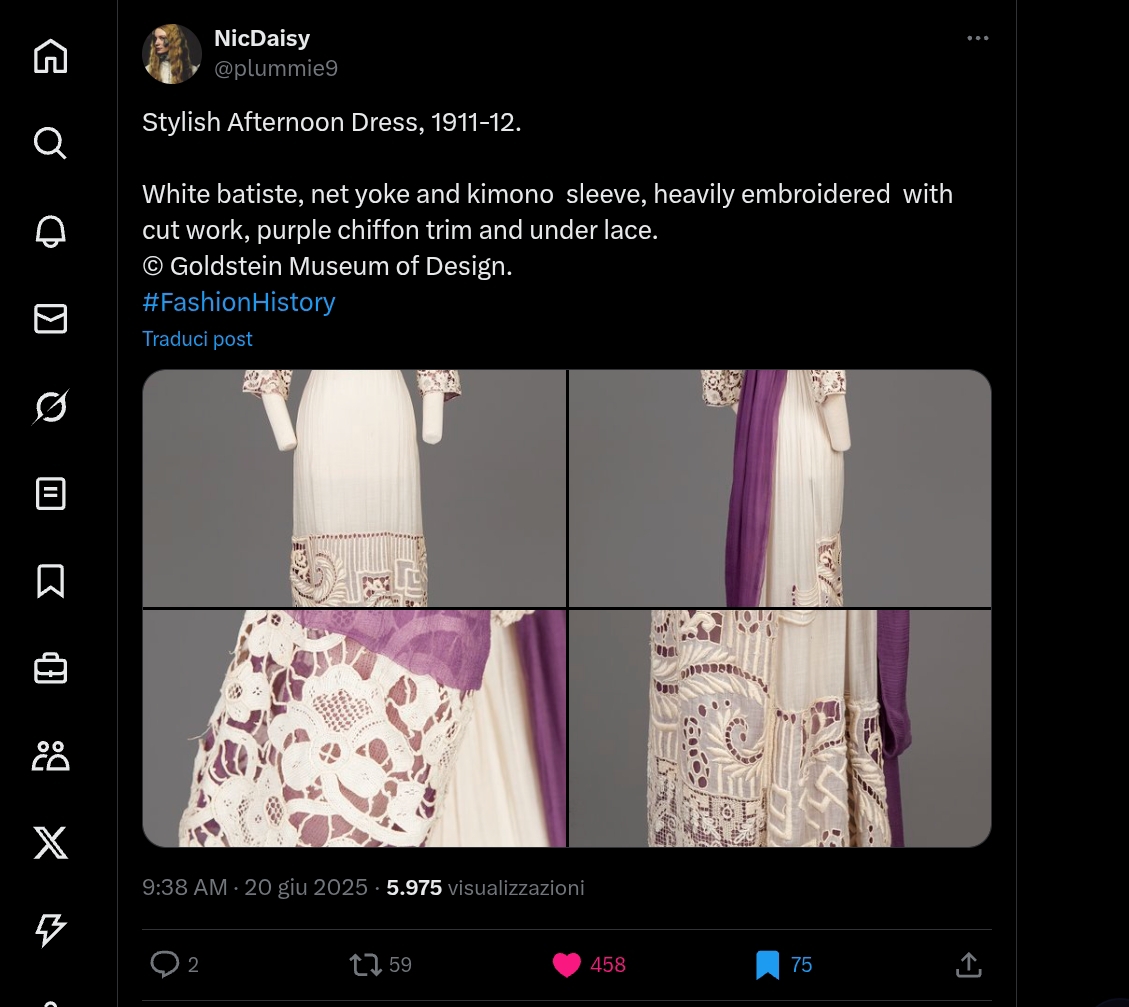The height and width of the screenshot is (1007, 1129).
Task: View NicDaisy's profile avatar
Action: (x=173, y=54)
